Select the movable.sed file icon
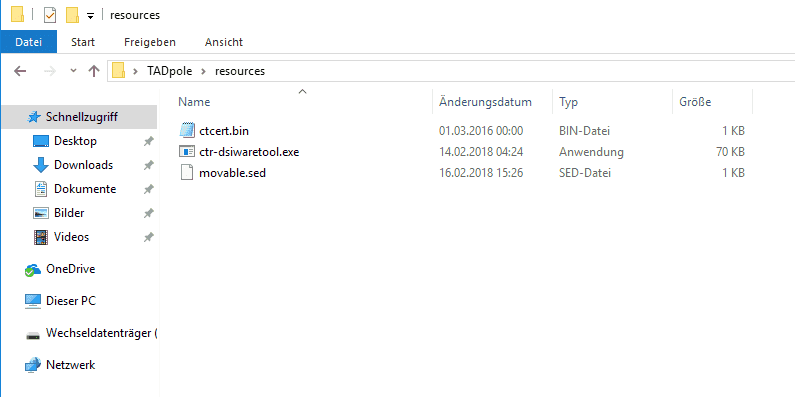This screenshot has width=795, height=397. (x=187, y=173)
